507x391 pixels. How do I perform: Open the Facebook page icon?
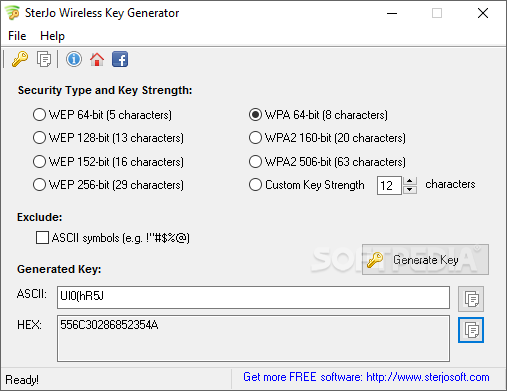click(120, 59)
